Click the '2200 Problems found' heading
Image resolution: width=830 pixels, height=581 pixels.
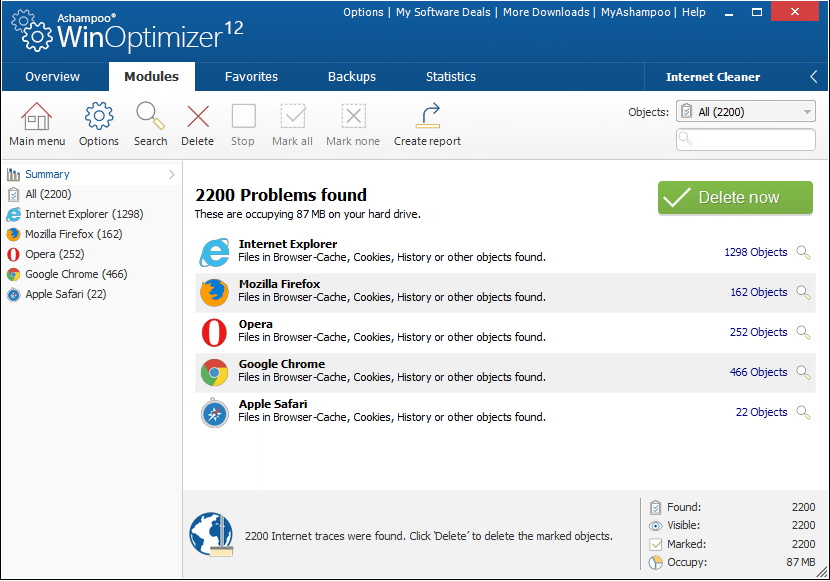pos(281,195)
